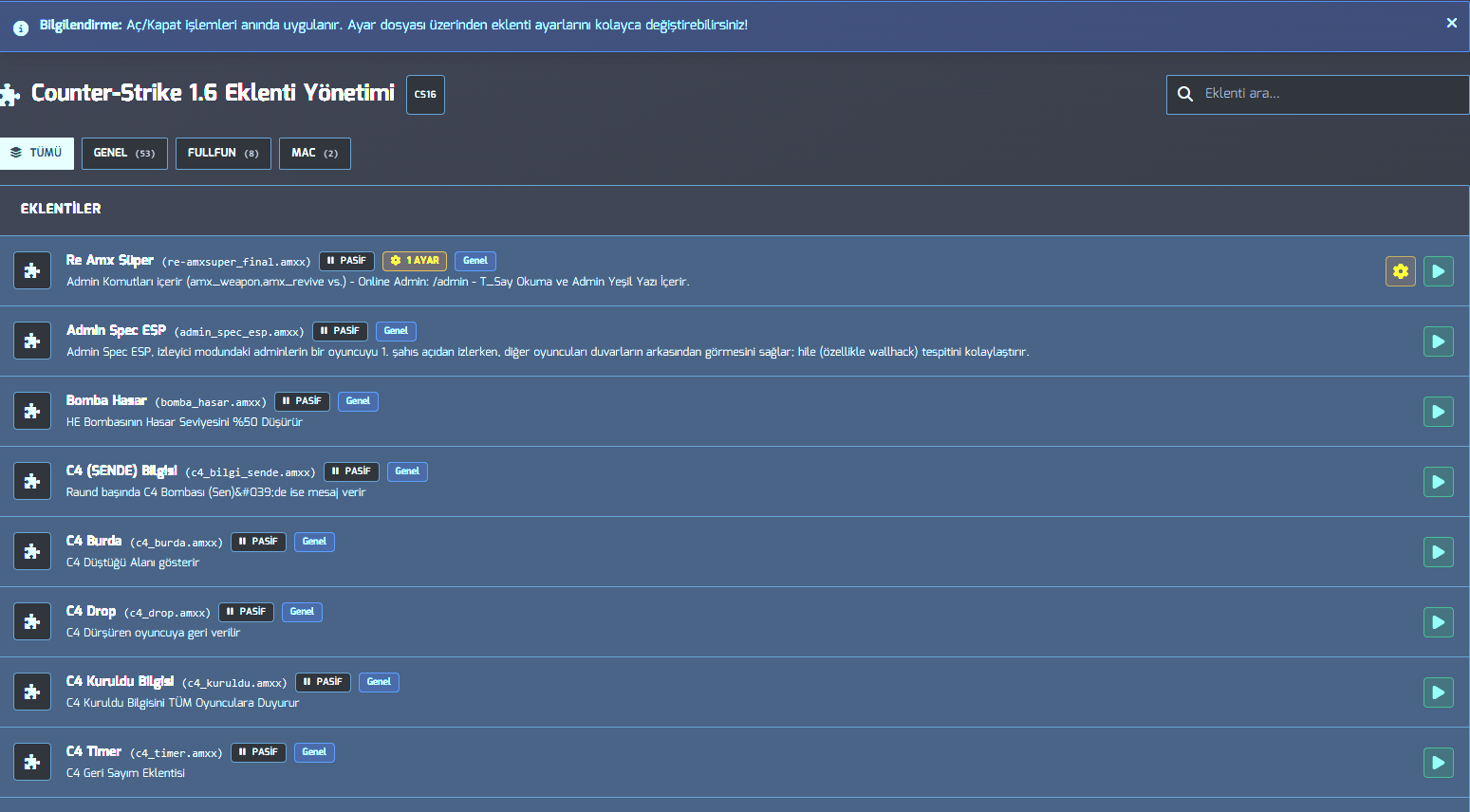
Task: Select the Bomba Hasar plugin name
Action: [x=106, y=400]
